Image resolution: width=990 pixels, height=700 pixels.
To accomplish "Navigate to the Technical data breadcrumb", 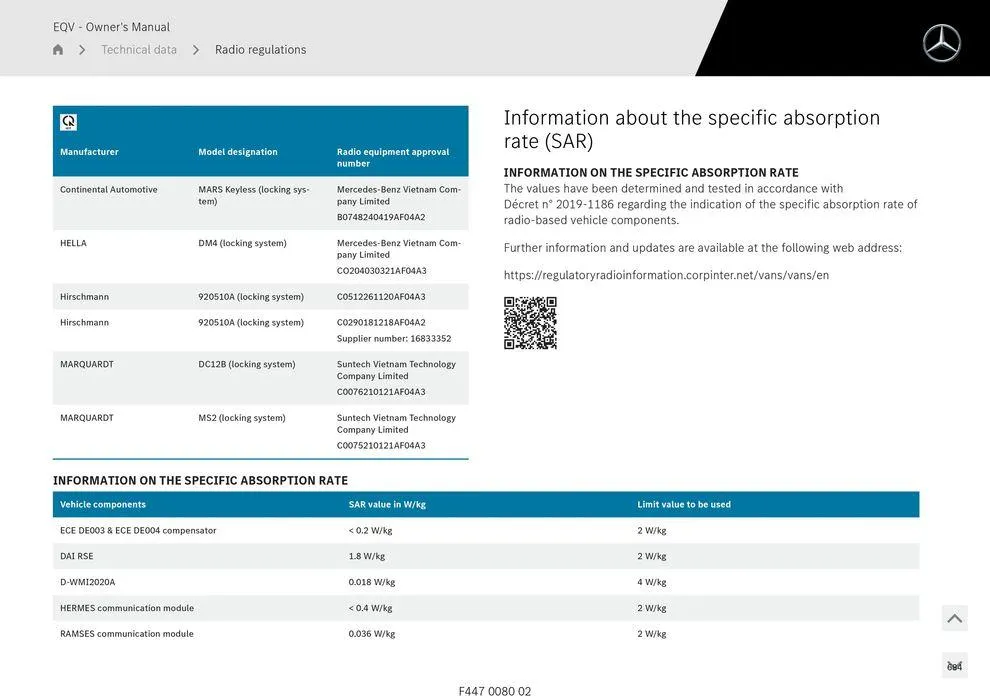I will 139,48.
